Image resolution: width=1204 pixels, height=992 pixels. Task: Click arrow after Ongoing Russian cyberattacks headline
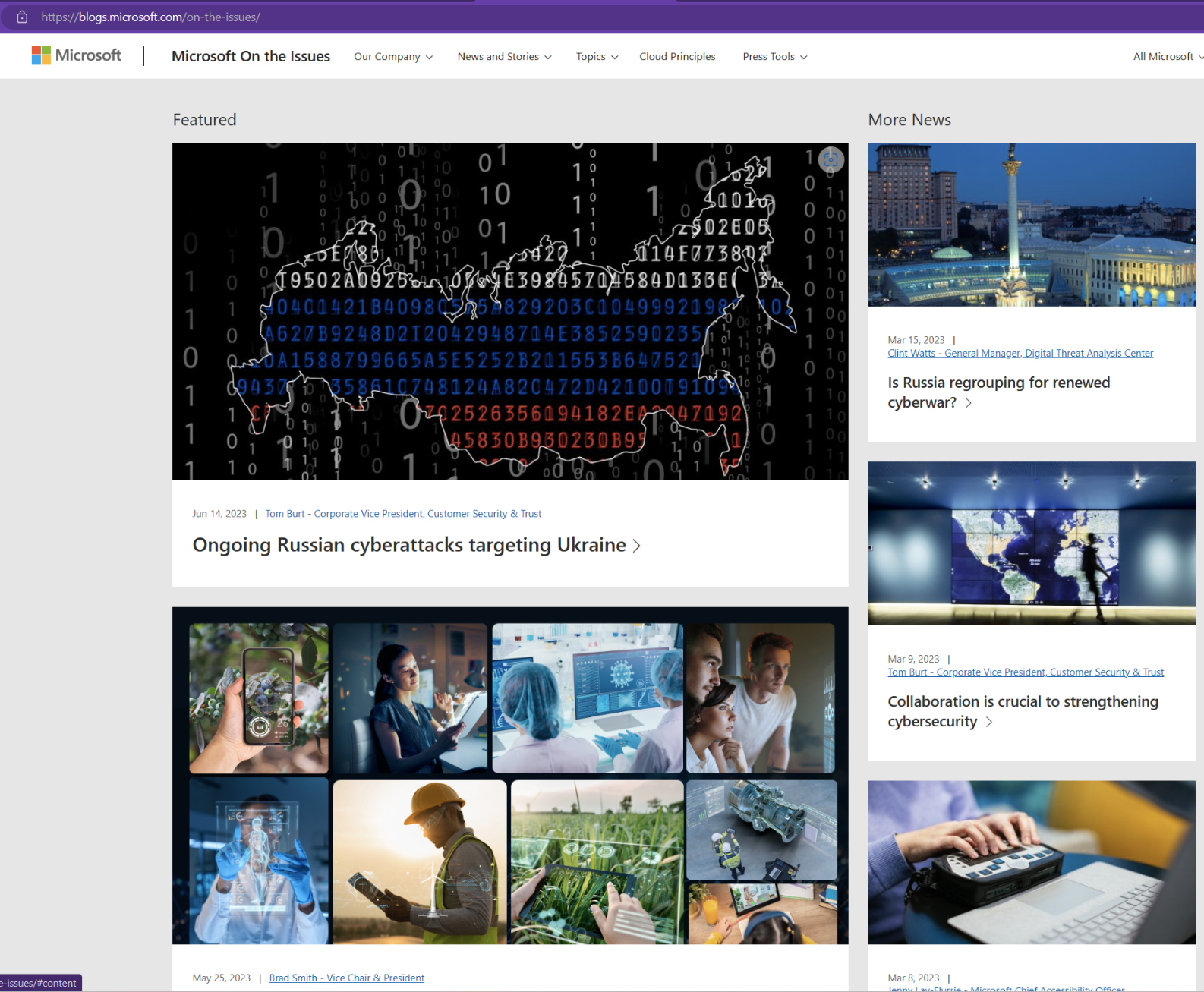click(x=637, y=546)
